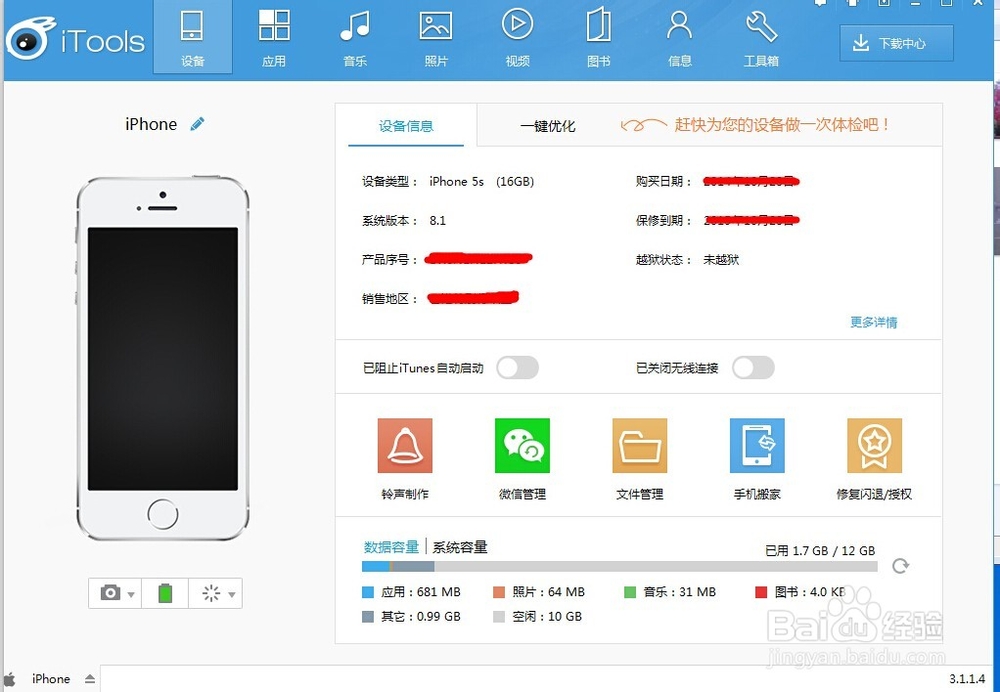Image resolution: width=1000 pixels, height=692 pixels.
Task: Click the iPhone device preview image
Action: tap(163, 358)
